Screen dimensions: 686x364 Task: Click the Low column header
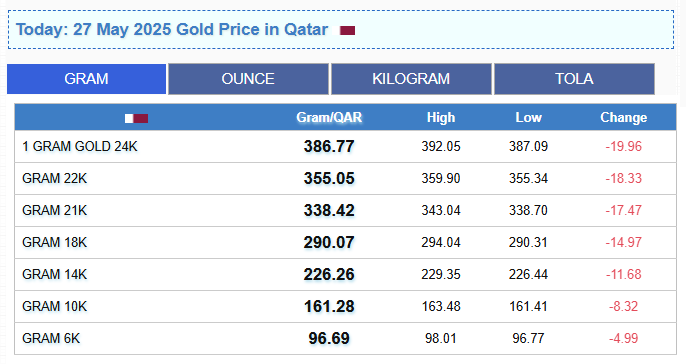(x=528, y=117)
